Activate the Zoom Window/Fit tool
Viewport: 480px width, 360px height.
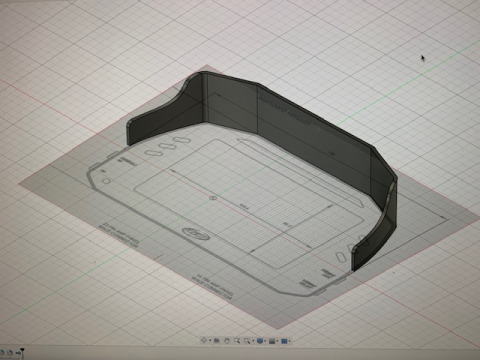(x=247, y=341)
